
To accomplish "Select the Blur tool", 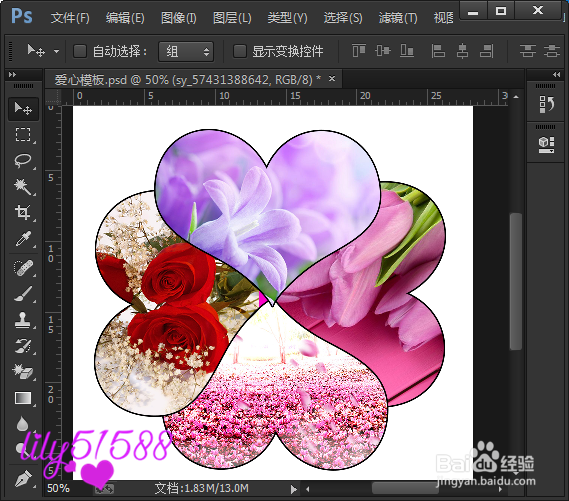I will [x=23, y=424].
